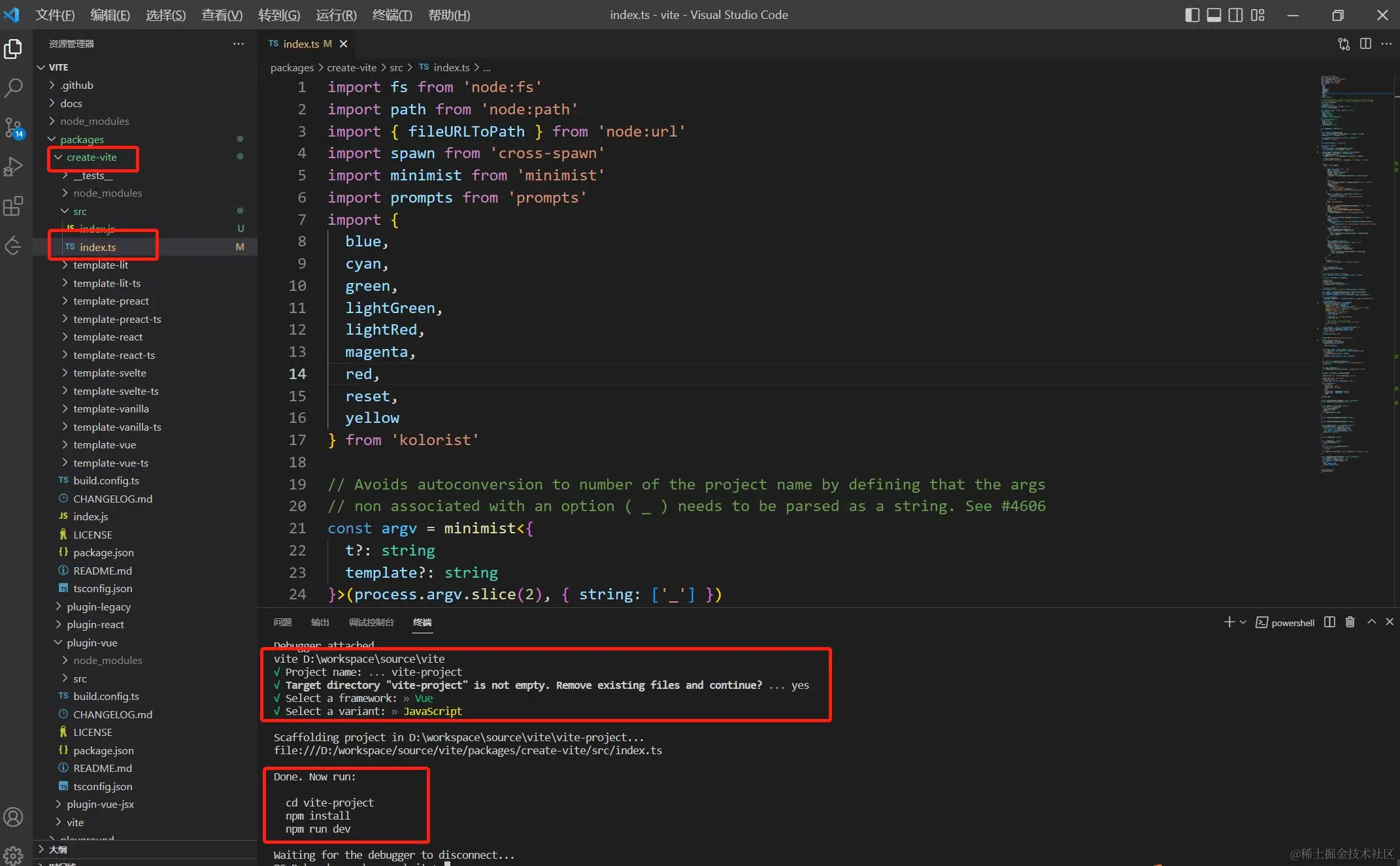
Task: Open package.json under create-vite
Action: (x=103, y=553)
